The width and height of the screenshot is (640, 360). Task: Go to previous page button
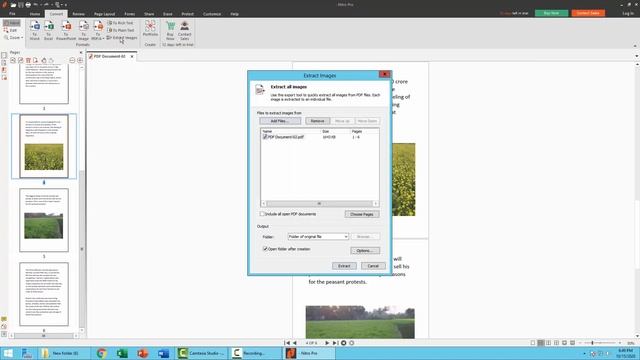[295, 343]
